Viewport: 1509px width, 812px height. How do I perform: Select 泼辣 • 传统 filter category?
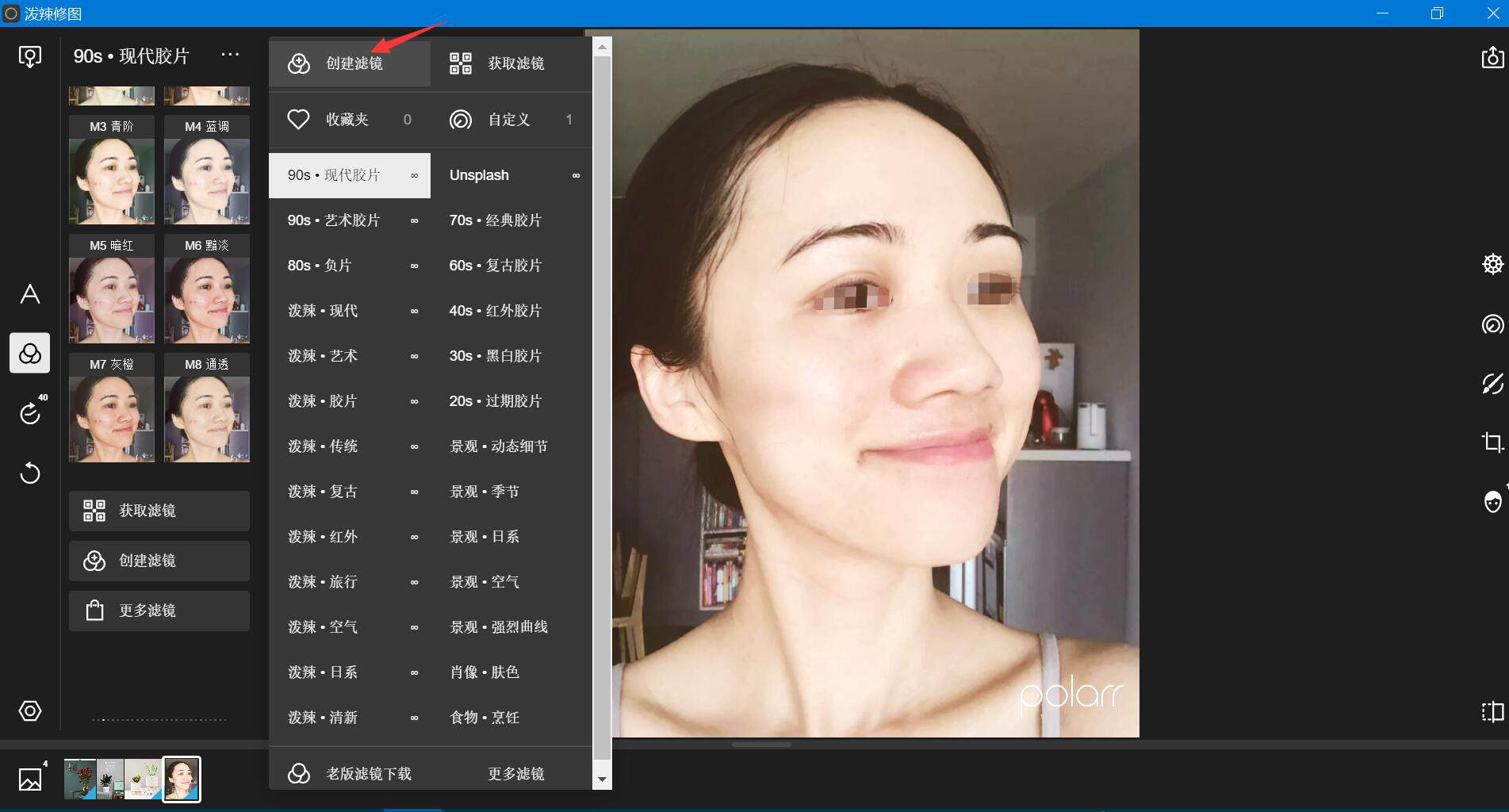point(350,446)
